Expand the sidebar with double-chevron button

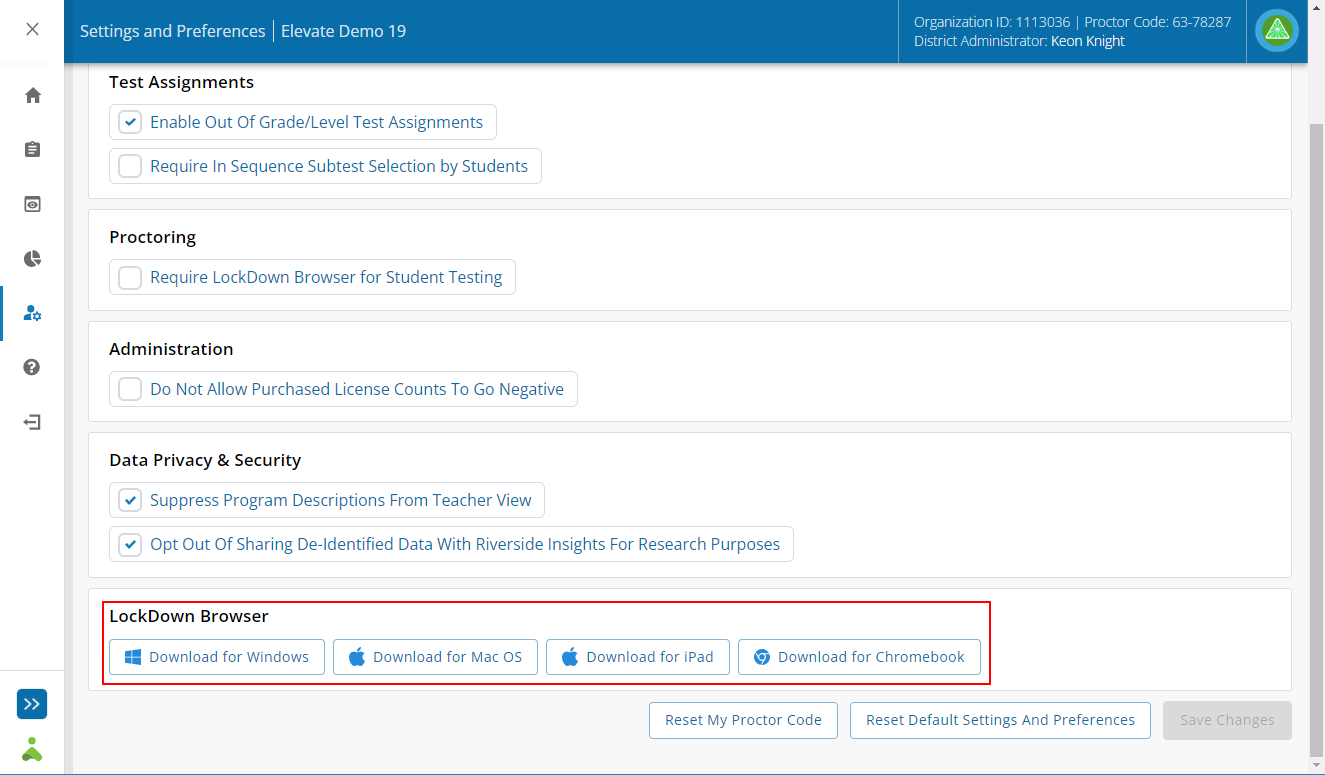(x=32, y=704)
